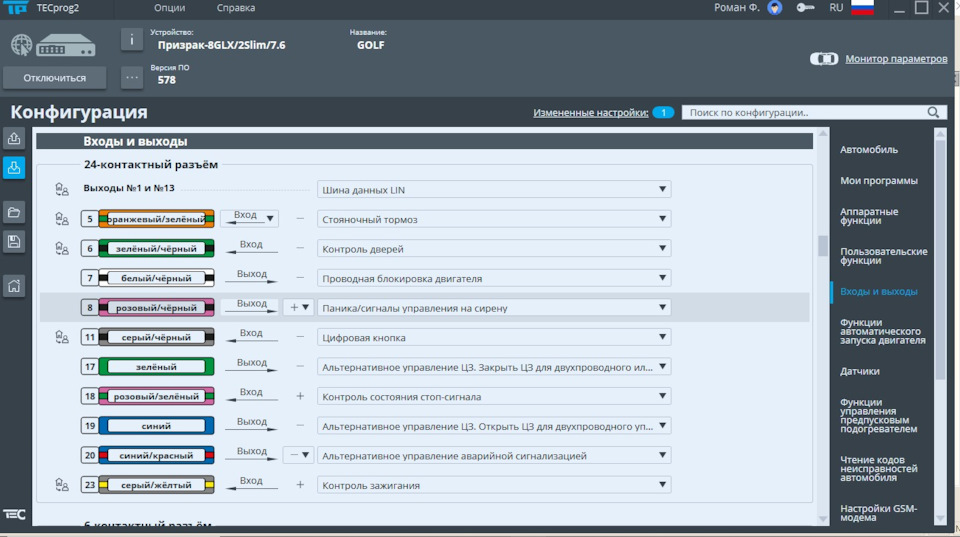Click the синий wire on pin 19
Screen dimensions: 960x537
point(156,426)
